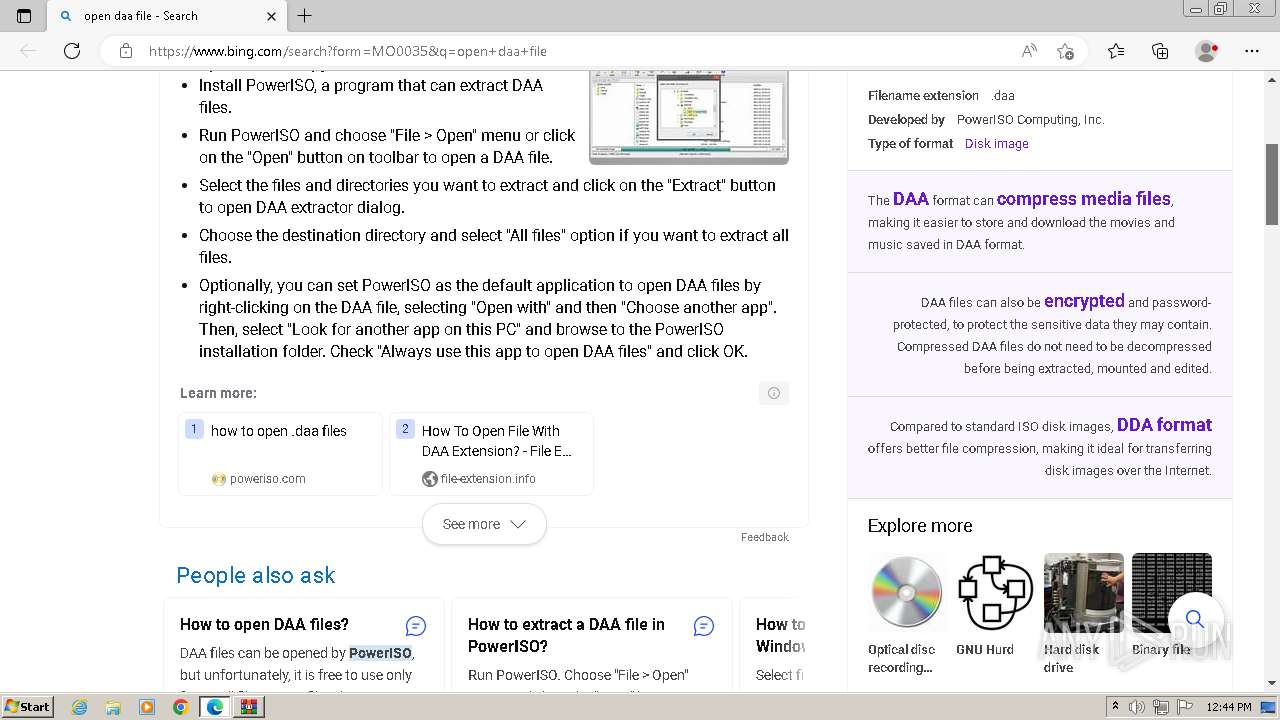This screenshot has height=720, width=1280.
Task: Open media player taskbar icon
Action: [147, 707]
